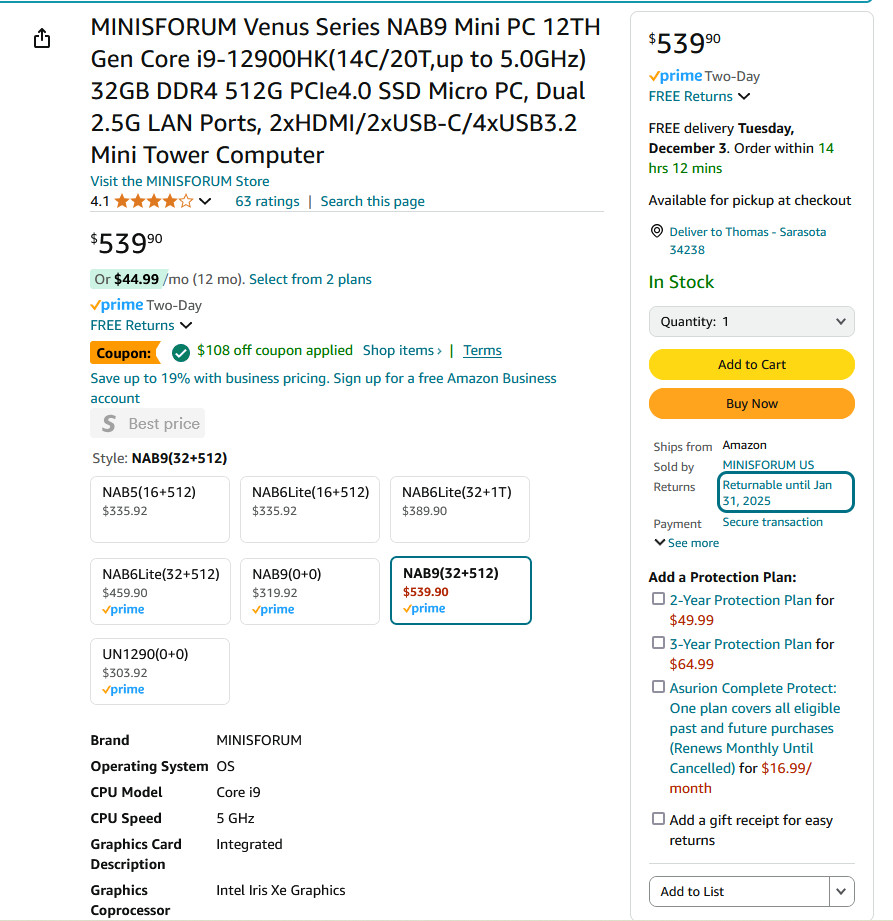Click the prime logo in buy box
This screenshot has width=893, height=921.
click(675, 76)
